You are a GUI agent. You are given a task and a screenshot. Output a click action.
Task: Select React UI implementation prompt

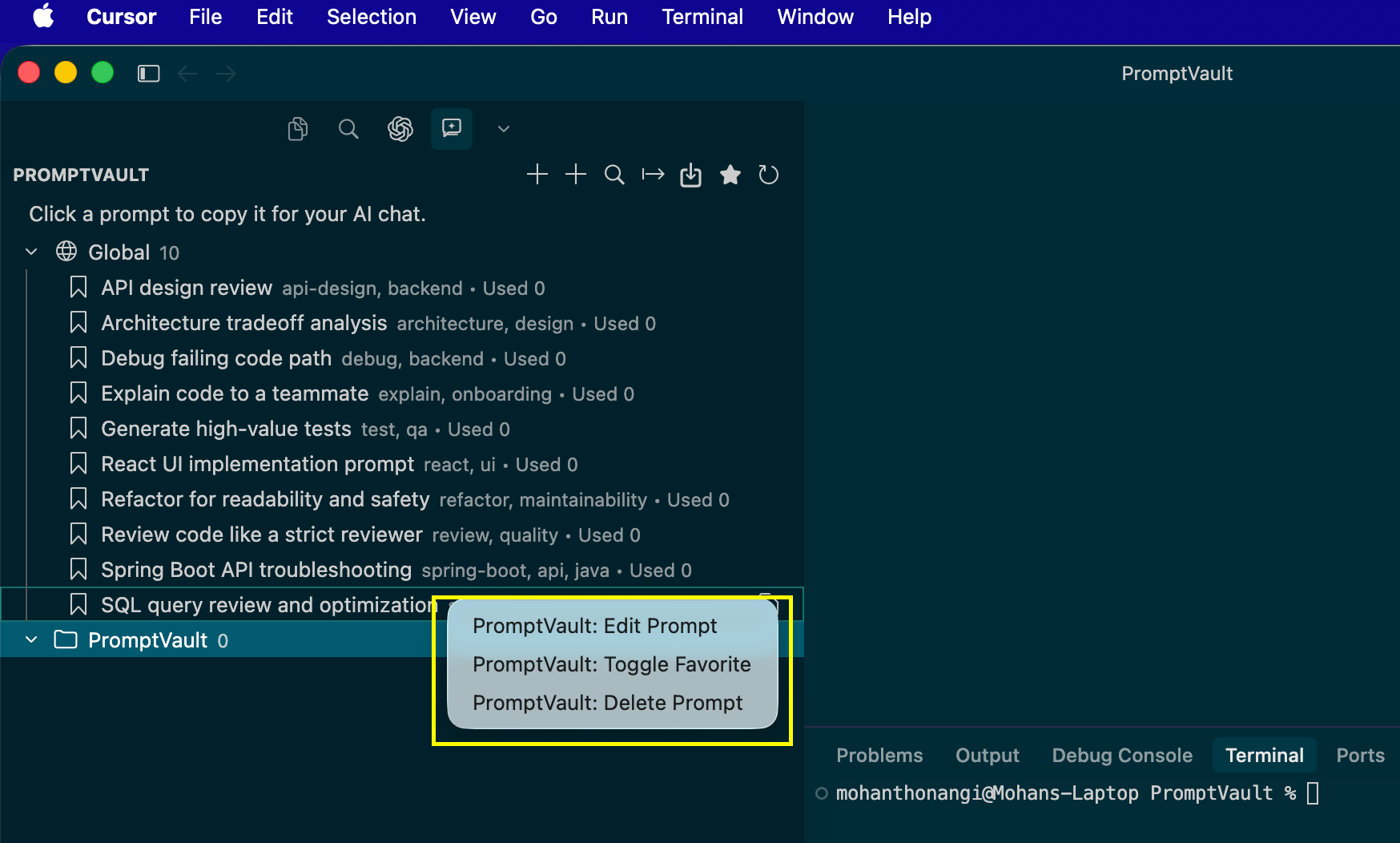point(402,464)
